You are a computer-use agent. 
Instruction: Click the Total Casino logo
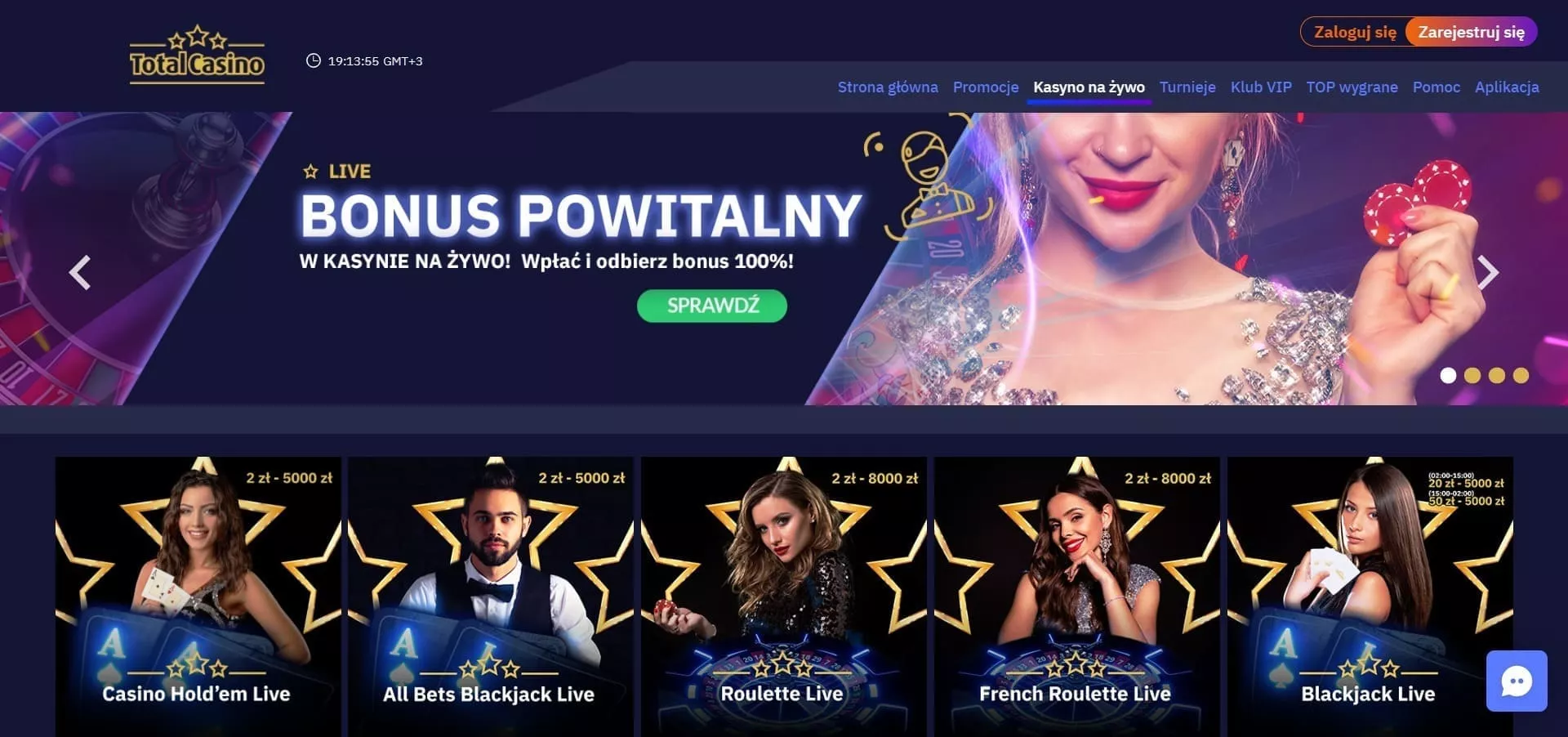coord(197,55)
